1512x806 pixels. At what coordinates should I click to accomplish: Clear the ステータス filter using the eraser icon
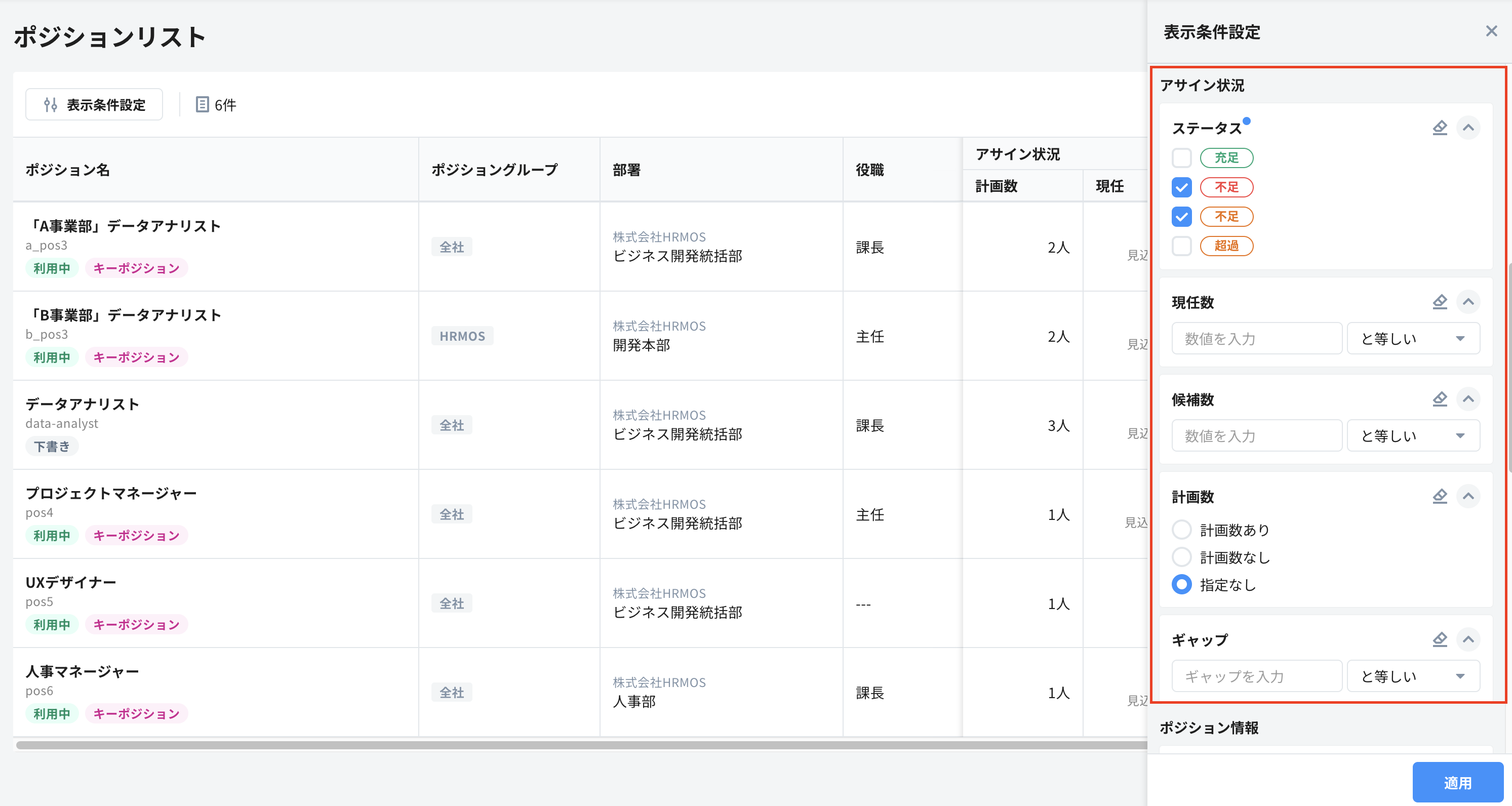pyautogui.click(x=1440, y=128)
